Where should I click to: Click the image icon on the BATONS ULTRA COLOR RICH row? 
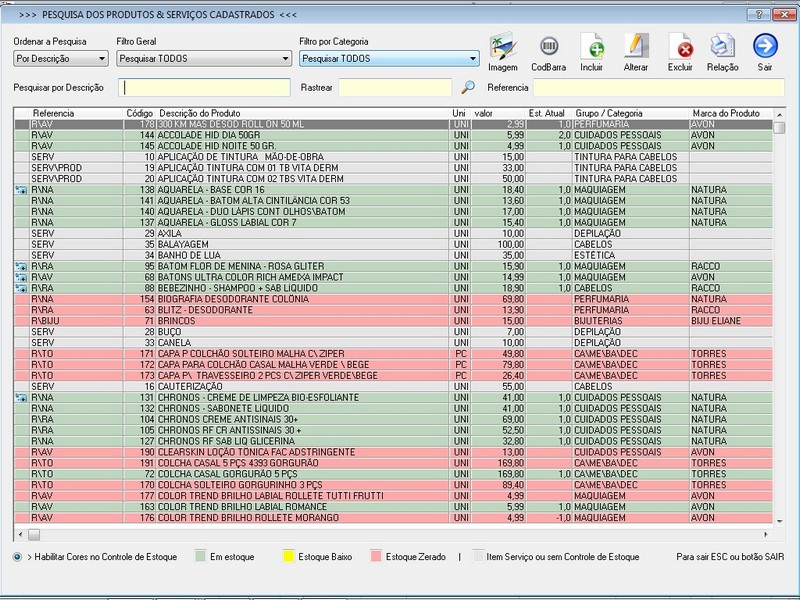click(21, 277)
